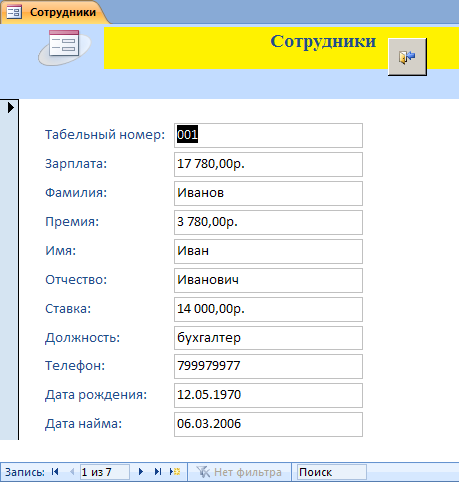Click the Имя field containing Иван
The image size is (459, 482).
click(x=268, y=251)
